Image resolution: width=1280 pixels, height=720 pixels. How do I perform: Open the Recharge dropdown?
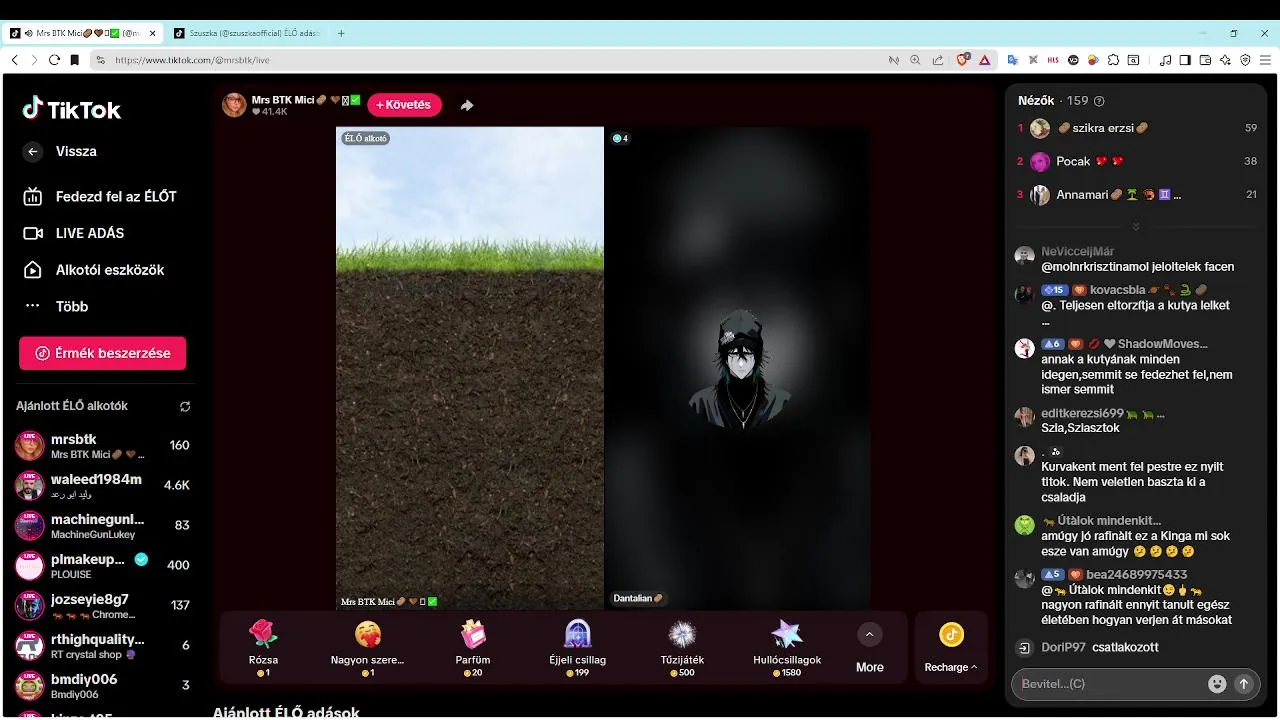pyautogui.click(x=951, y=648)
